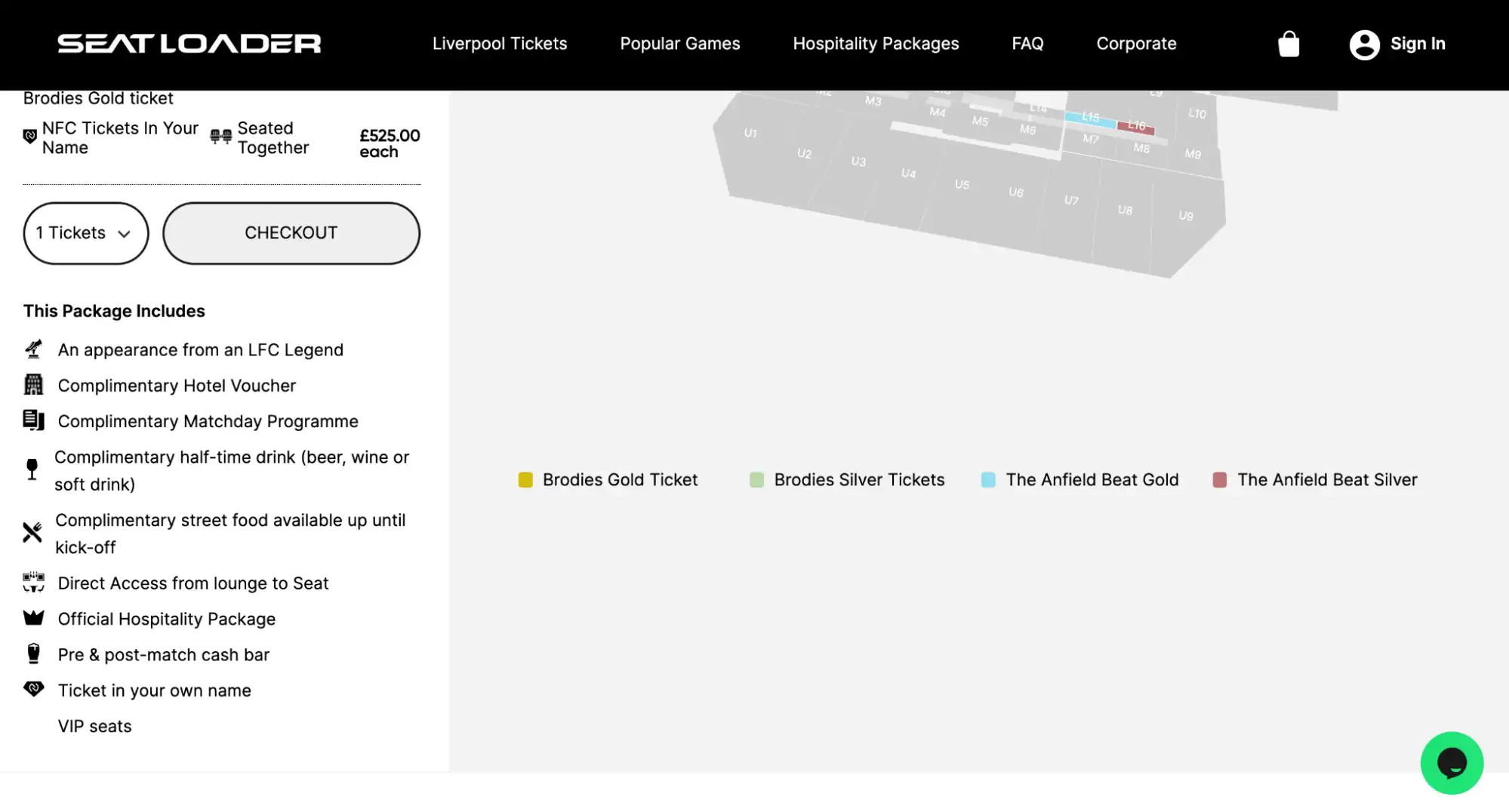Click the shopping bag cart icon

coord(1289,44)
